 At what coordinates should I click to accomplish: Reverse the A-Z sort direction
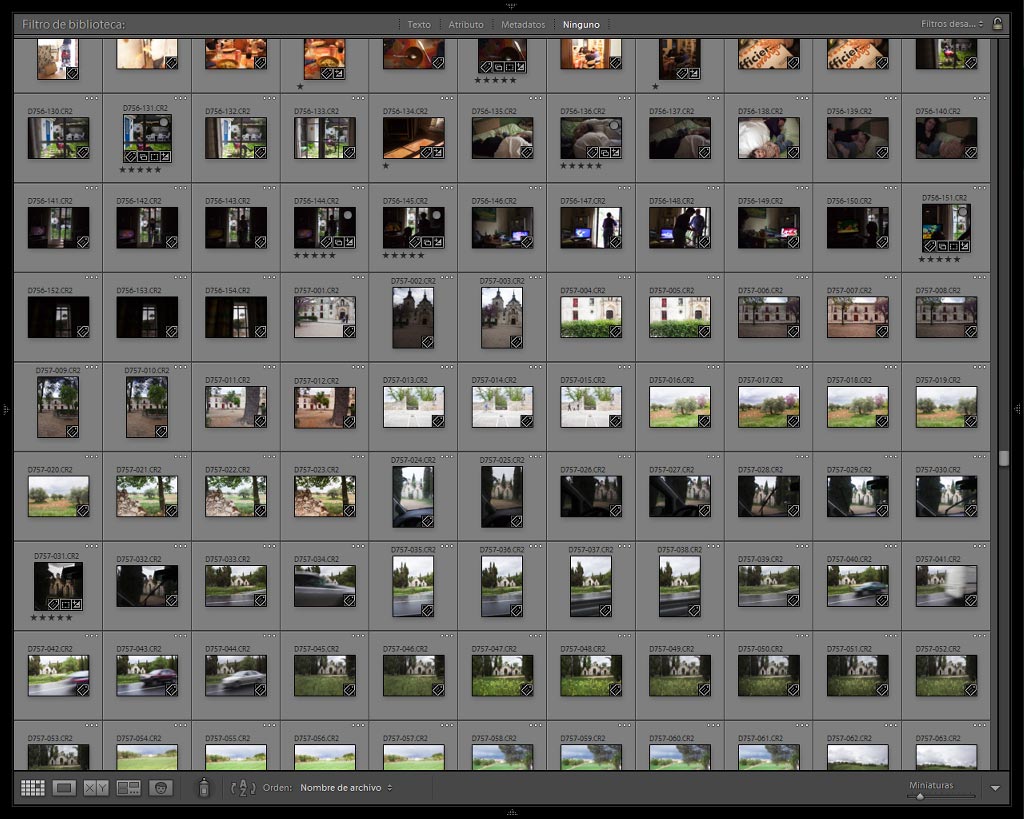(242, 788)
